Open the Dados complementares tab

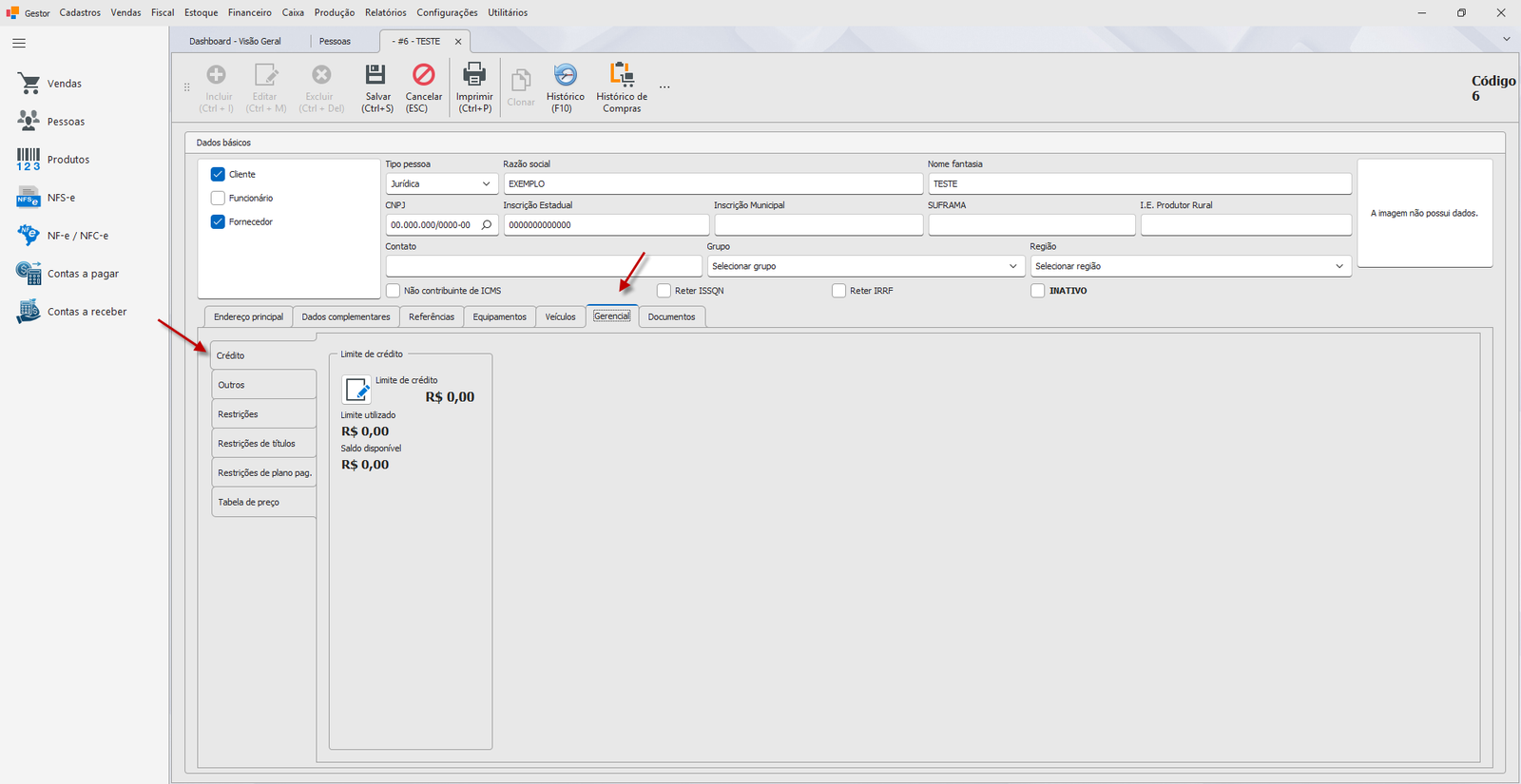tap(346, 316)
